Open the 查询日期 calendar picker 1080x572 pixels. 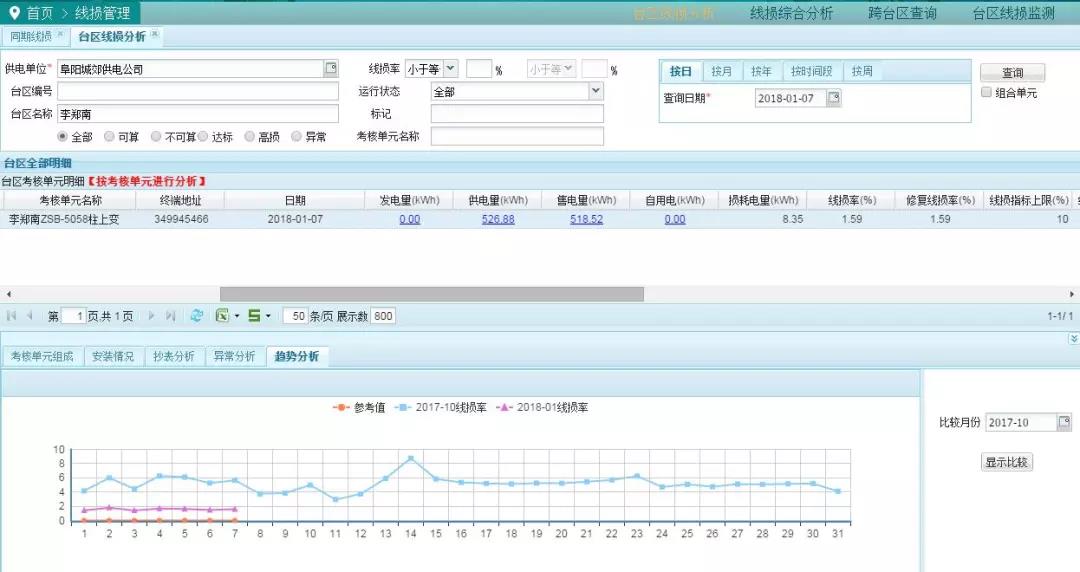(x=834, y=98)
